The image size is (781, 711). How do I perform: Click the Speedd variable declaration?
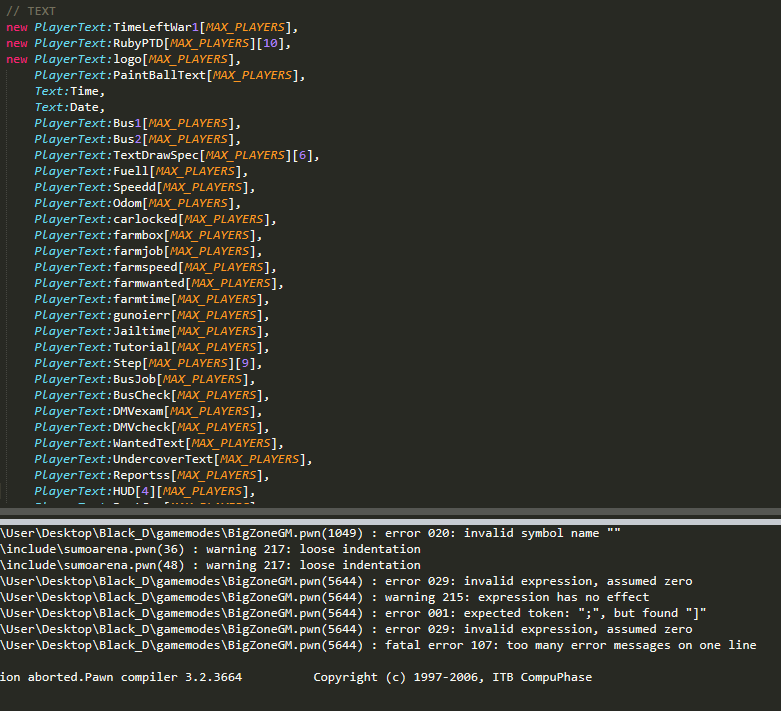point(145,187)
